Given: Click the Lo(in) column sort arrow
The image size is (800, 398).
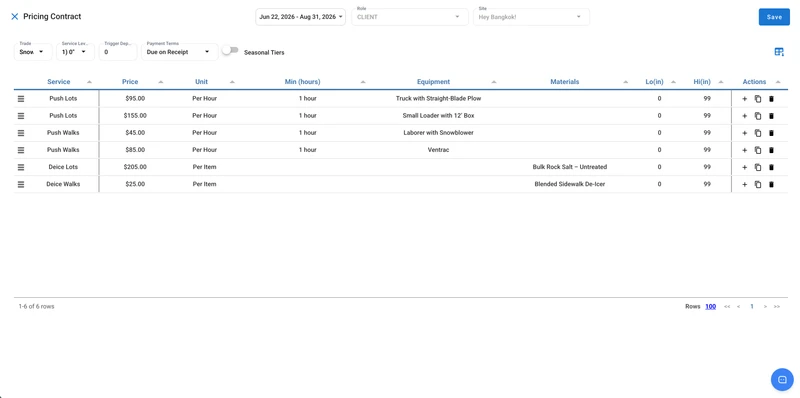Looking at the screenshot, I should tap(673, 82).
